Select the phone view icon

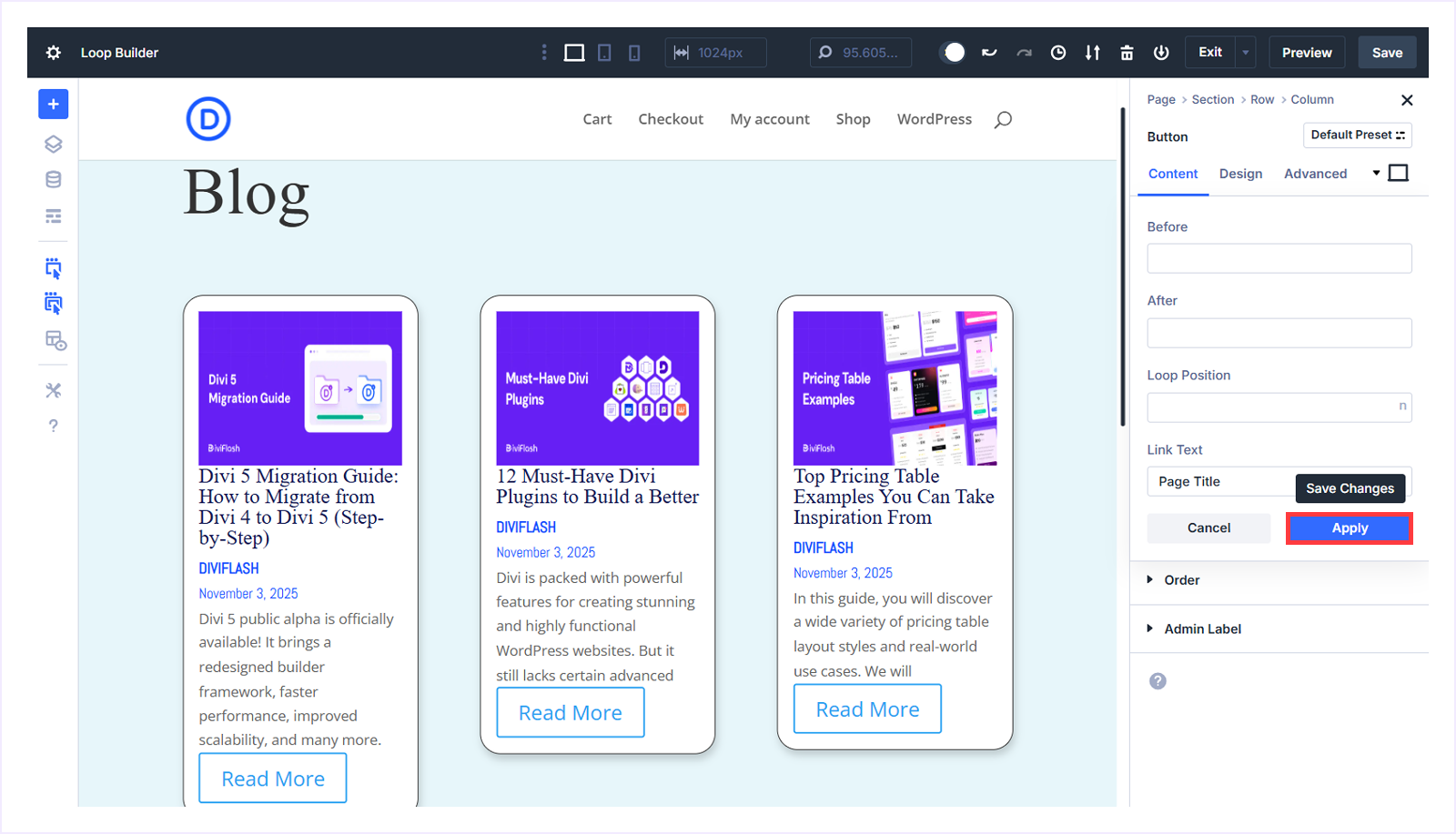click(634, 53)
